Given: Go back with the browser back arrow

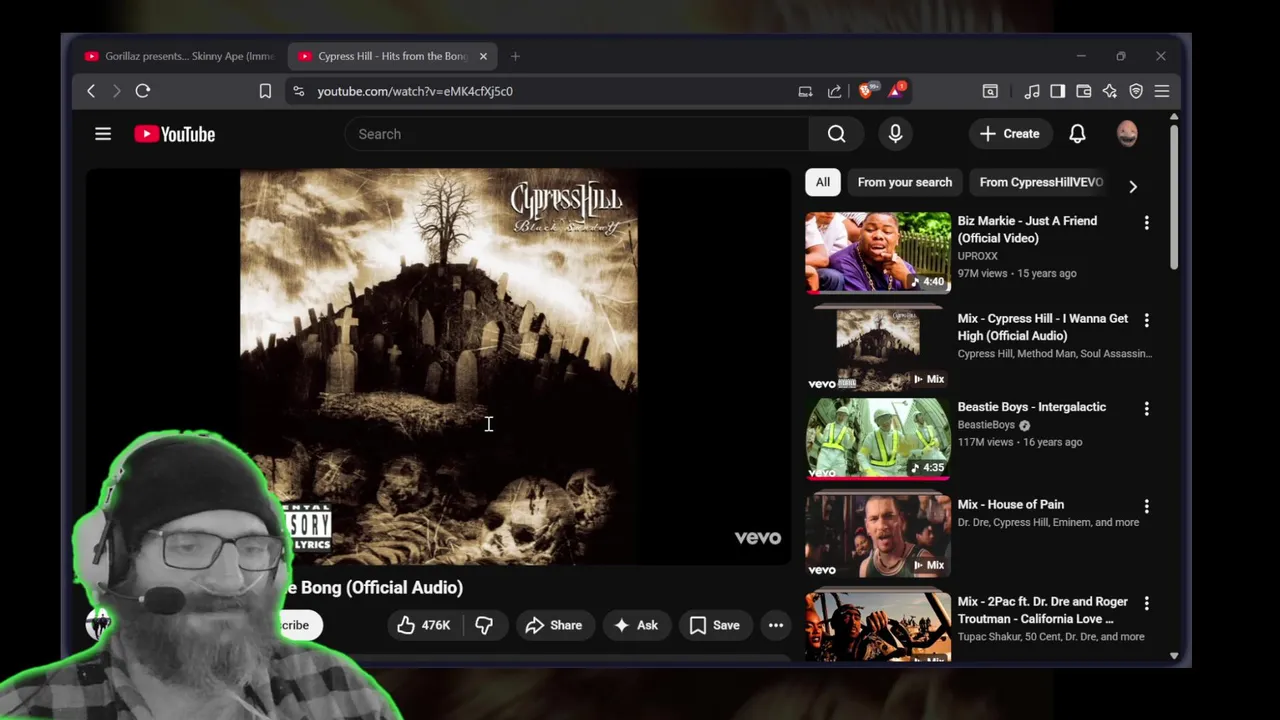Looking at the screenshot, I should pos(91,91).
